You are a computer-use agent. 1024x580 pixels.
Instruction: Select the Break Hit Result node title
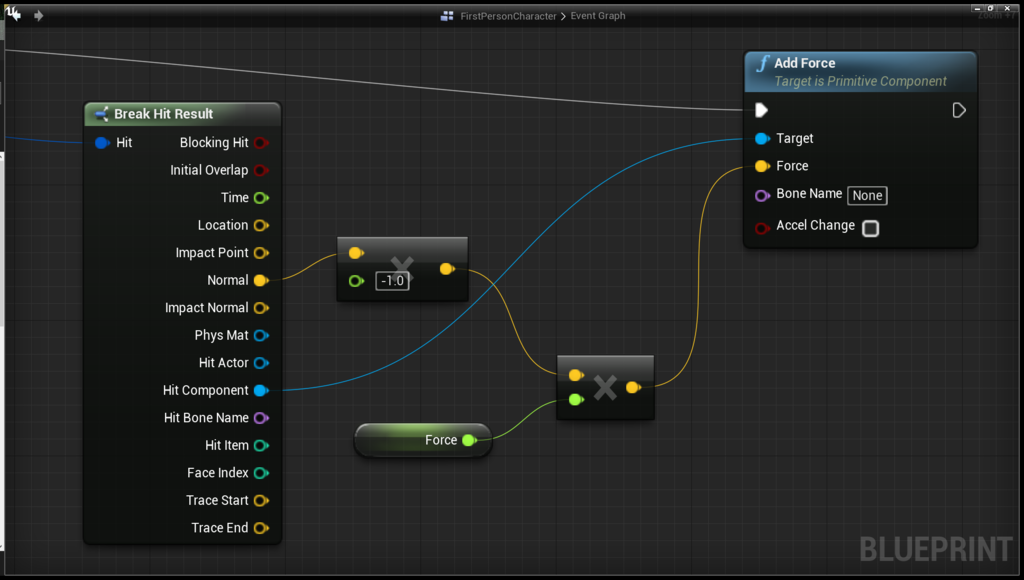[x=163, y=114]
